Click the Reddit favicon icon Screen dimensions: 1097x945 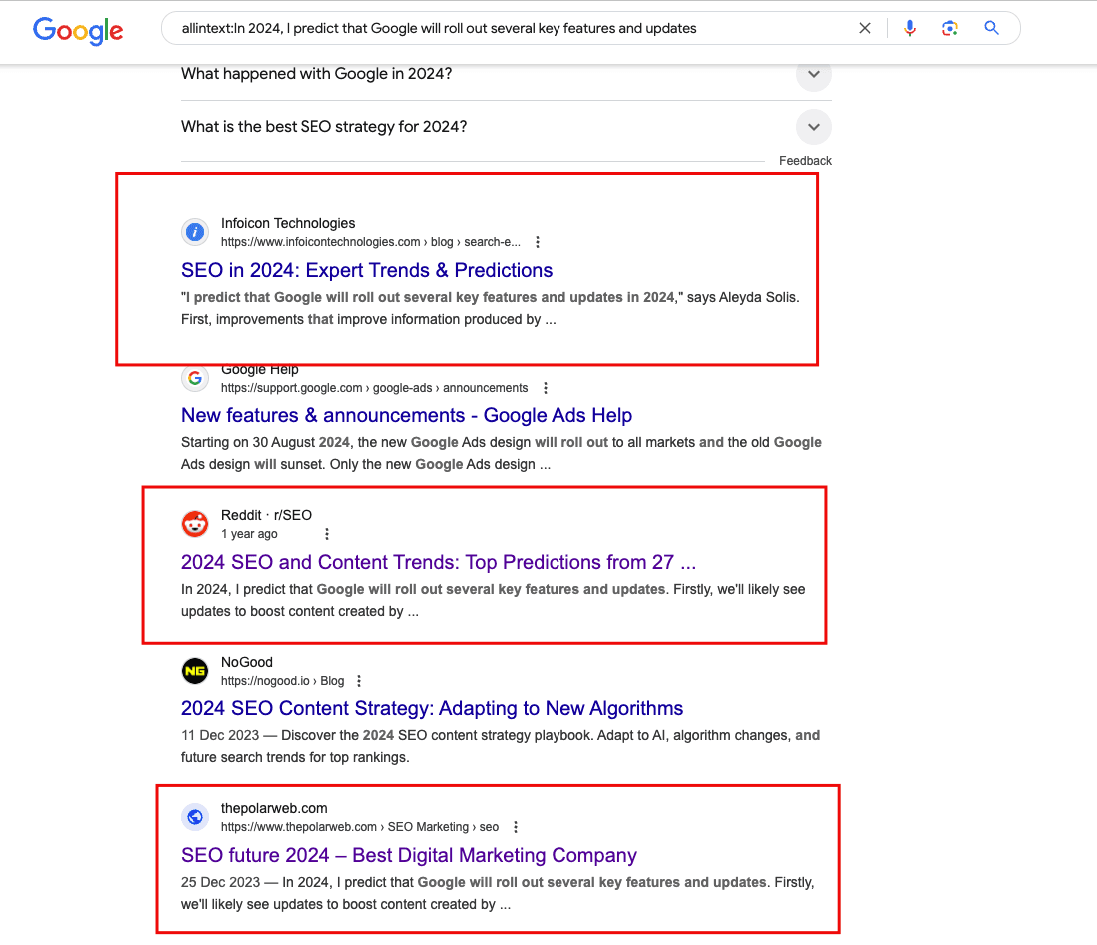click(x=195, y=524)
